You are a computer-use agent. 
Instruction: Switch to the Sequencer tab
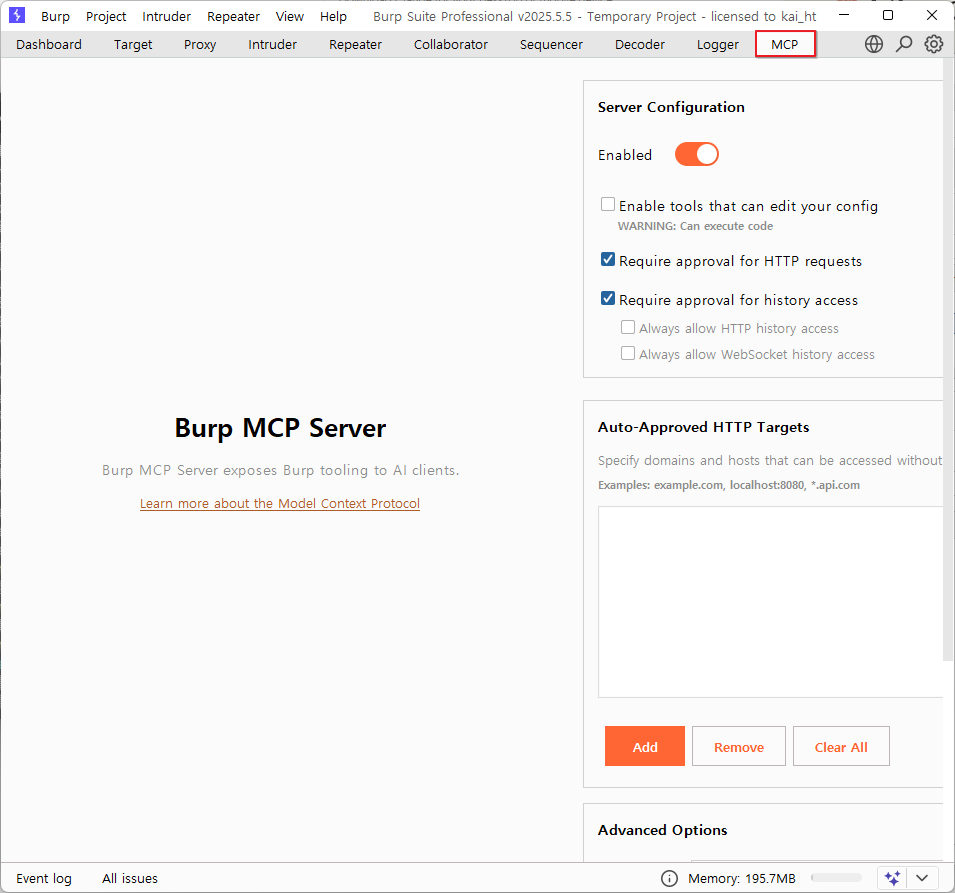[551, 44]
